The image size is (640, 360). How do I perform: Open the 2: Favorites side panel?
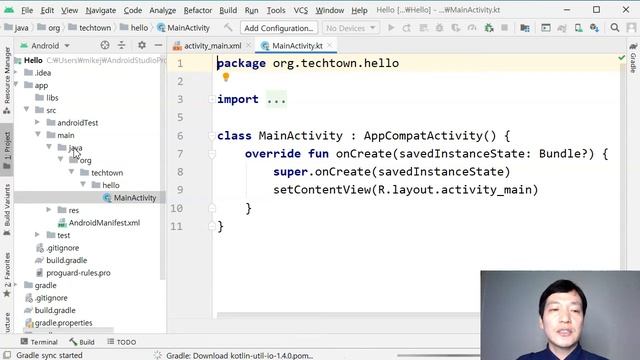(x=7, y=275)
